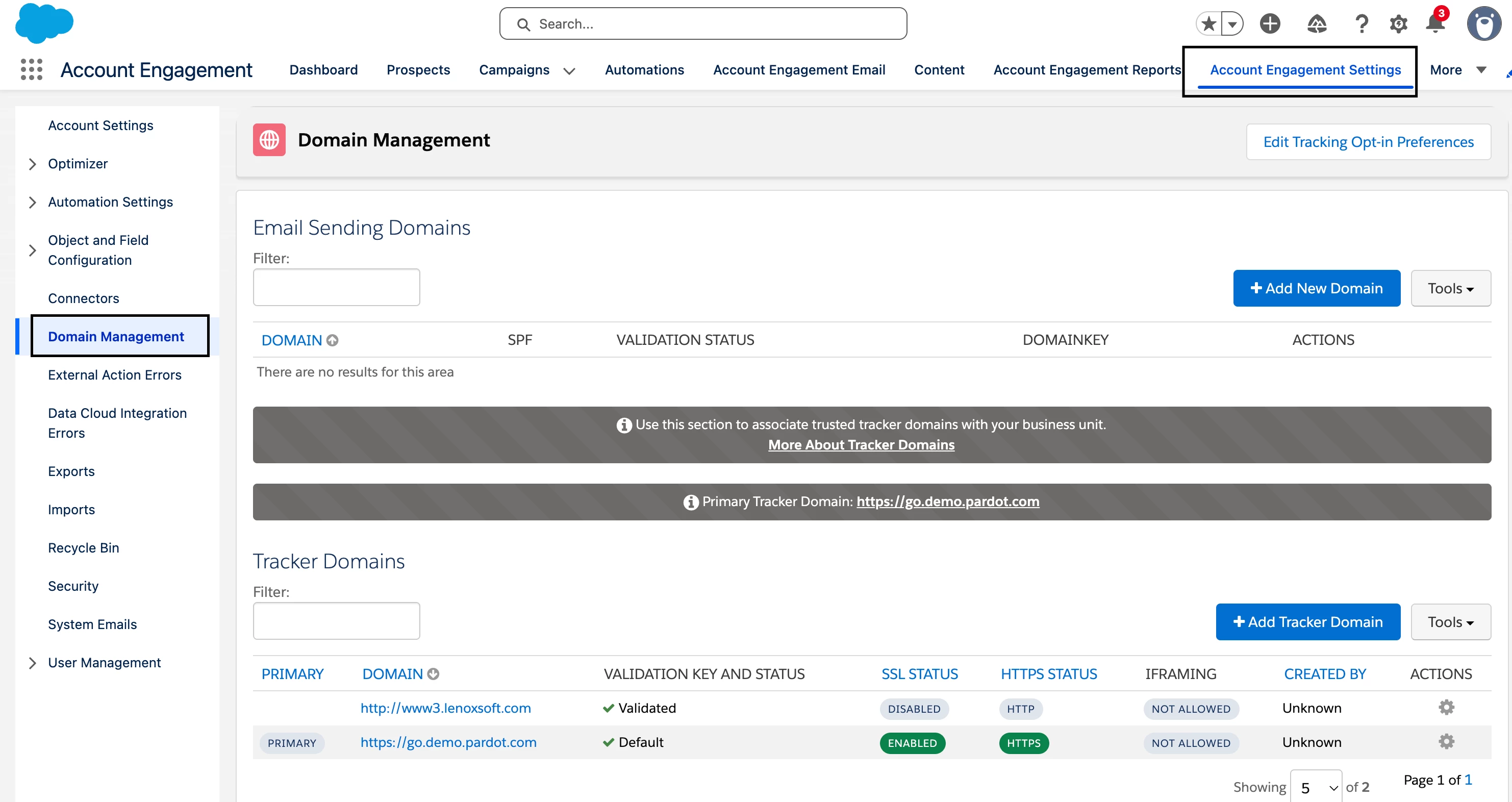Screen dimensions: 1512x802
Task: Open Data Cloud Integration Errors
Action: (x=117, y=423)
